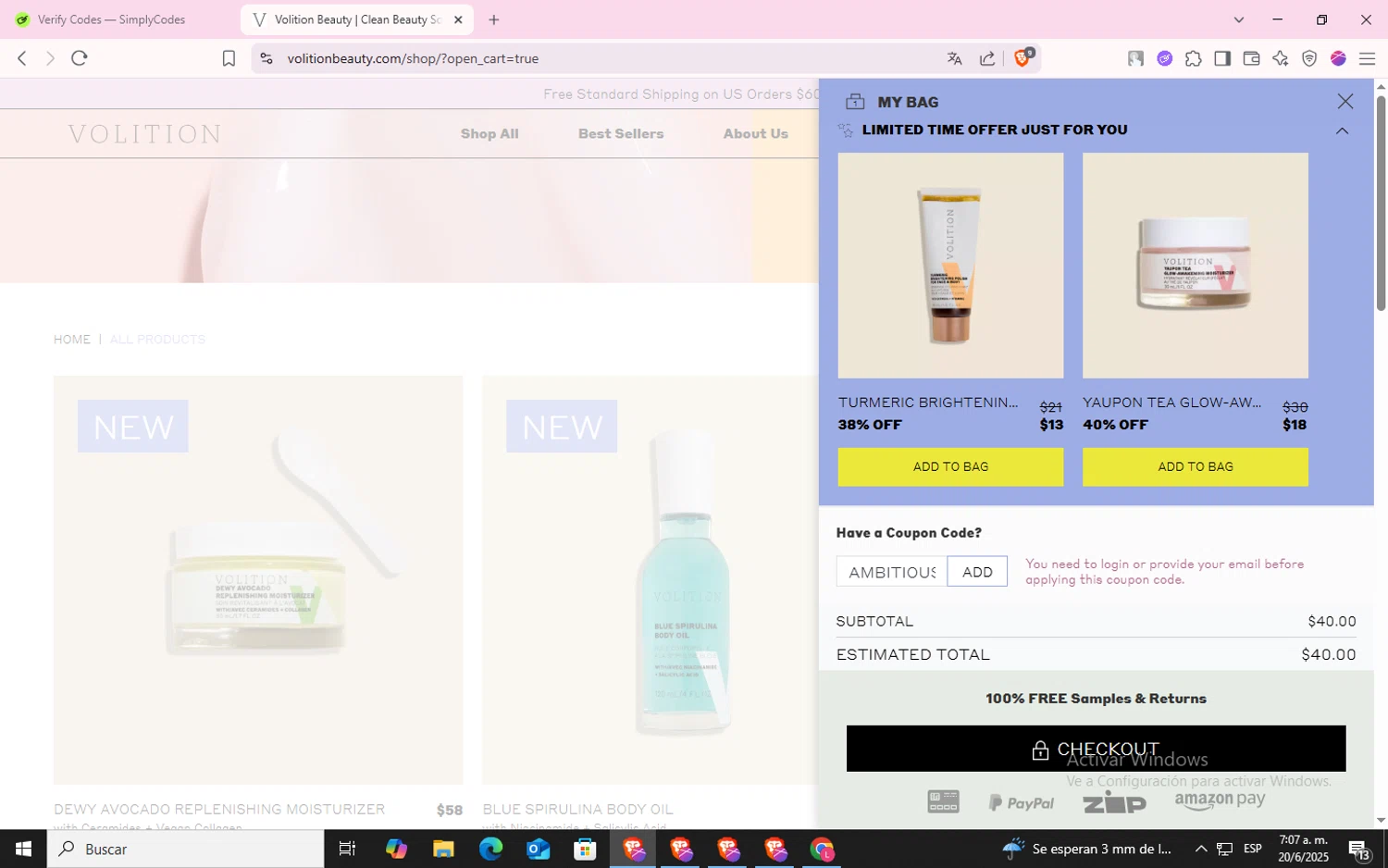Viewport: 1388px width, 868px height.
Task: Open the Dewy Avocado Replenishing Moisturizer image
Action: [x=258, y=580]
